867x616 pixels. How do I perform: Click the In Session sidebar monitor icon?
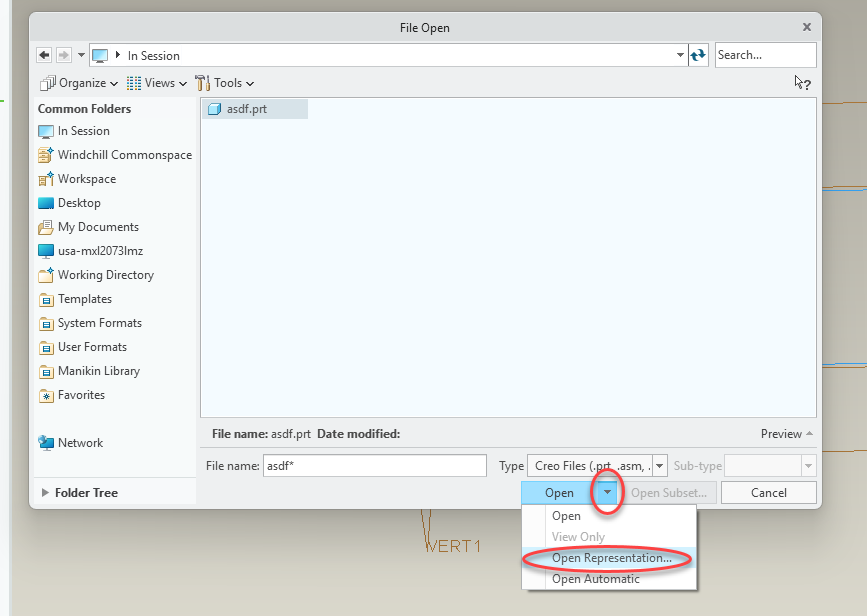click(x=46, y=132)
